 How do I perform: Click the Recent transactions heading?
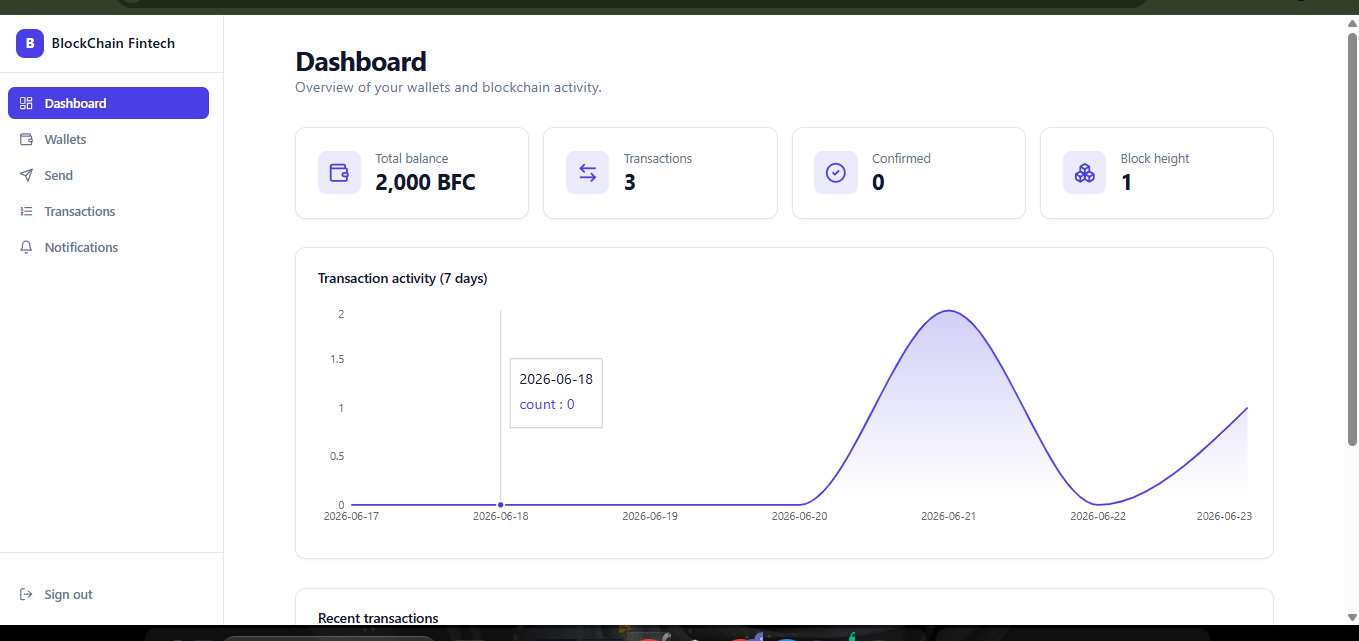pyautogui.click(x=378, y=618)
